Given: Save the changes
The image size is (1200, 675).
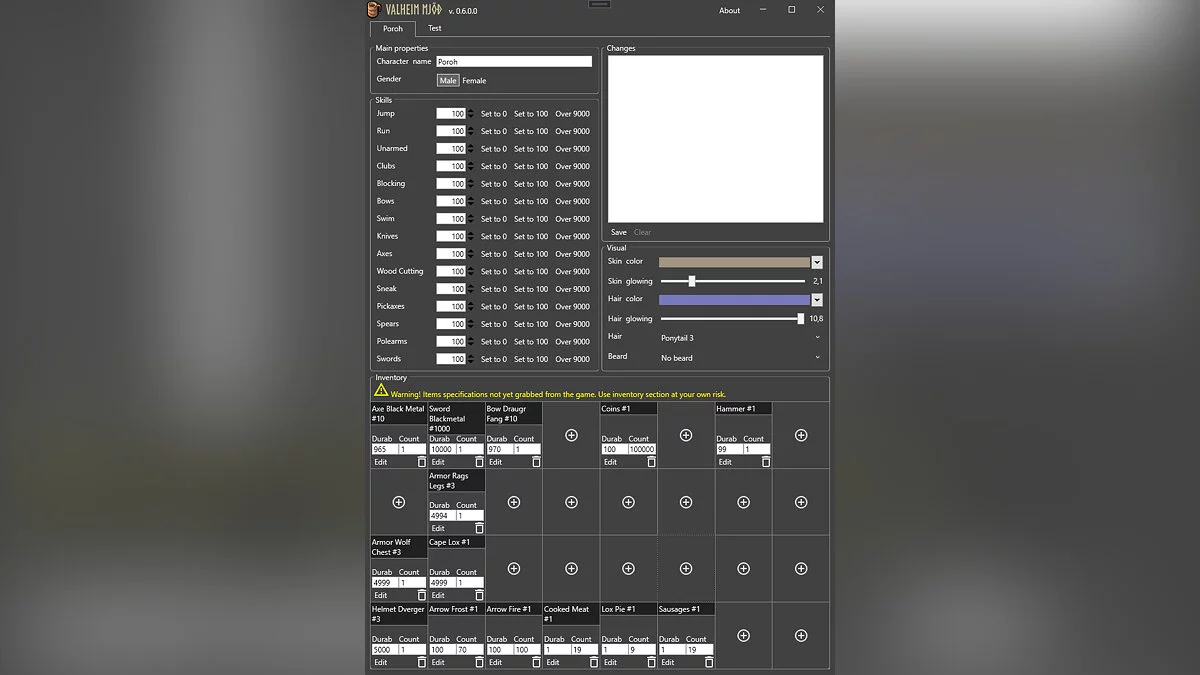Looking at the screenshot, I should point(619,232).
